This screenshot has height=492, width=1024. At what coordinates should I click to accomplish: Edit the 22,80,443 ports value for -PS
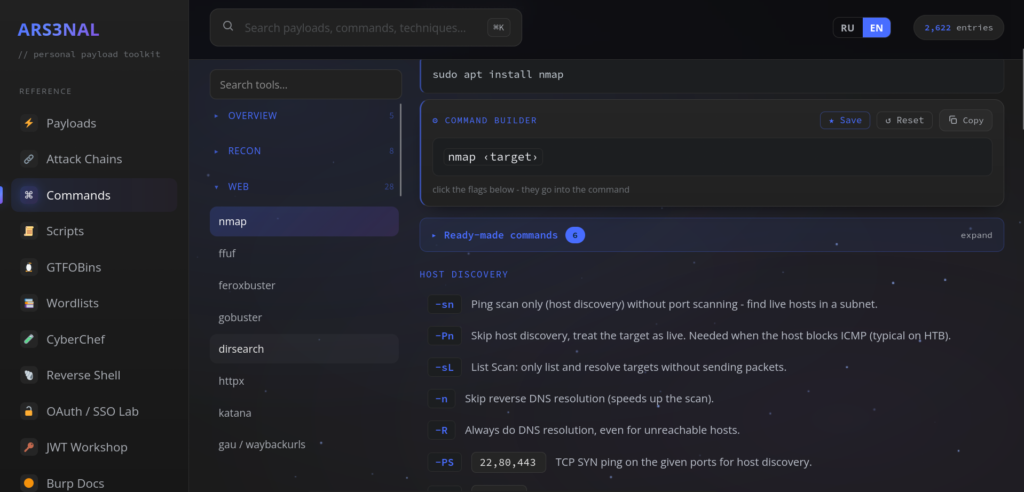tap(508, 463)
